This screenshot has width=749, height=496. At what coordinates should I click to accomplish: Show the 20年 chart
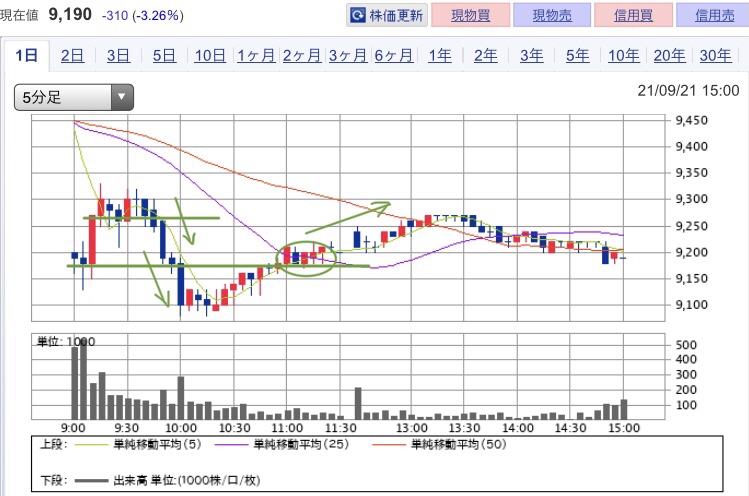(x=669, y=56)
